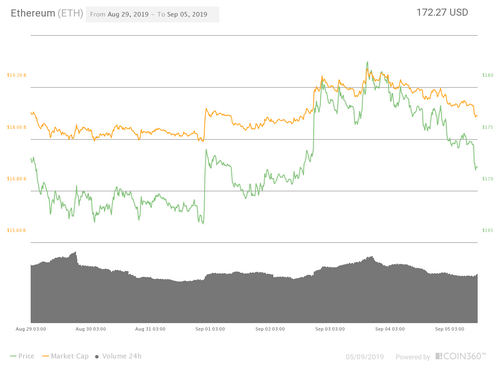
Task: Select the Aug 30 03:00 axis label
Action: [91, 329]
